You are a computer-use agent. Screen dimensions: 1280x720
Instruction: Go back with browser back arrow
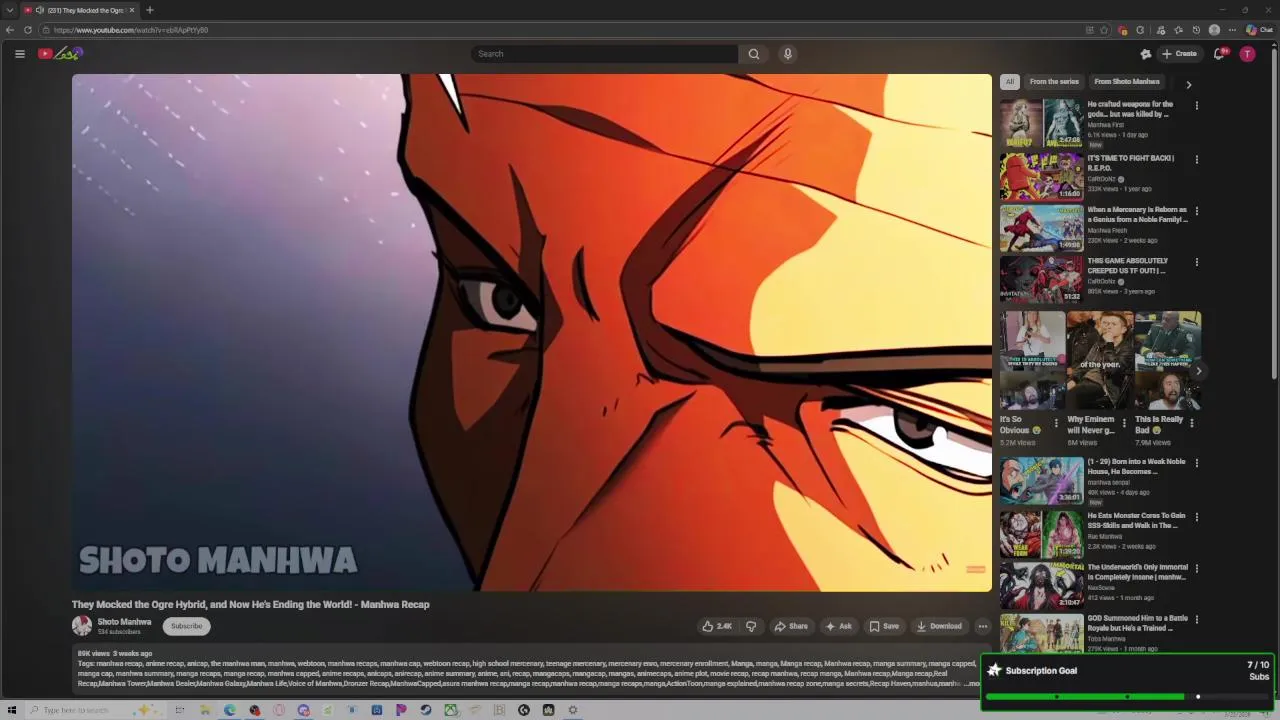tap(10, 30)
